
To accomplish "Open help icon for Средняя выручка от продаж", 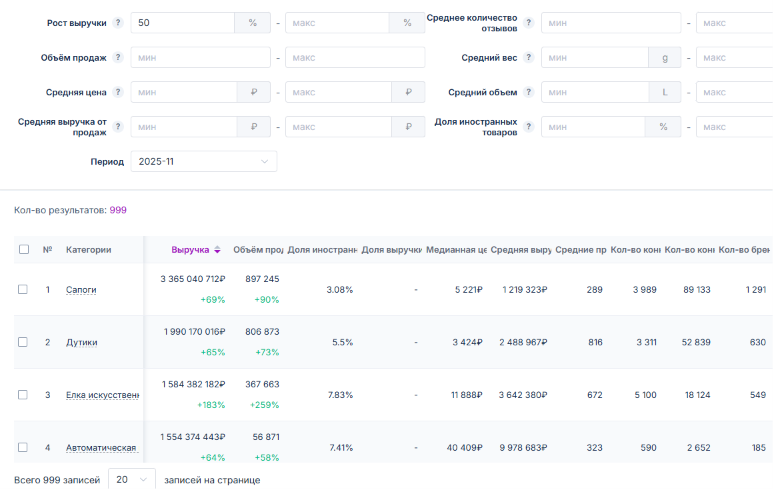I will [x=118, y=127].
